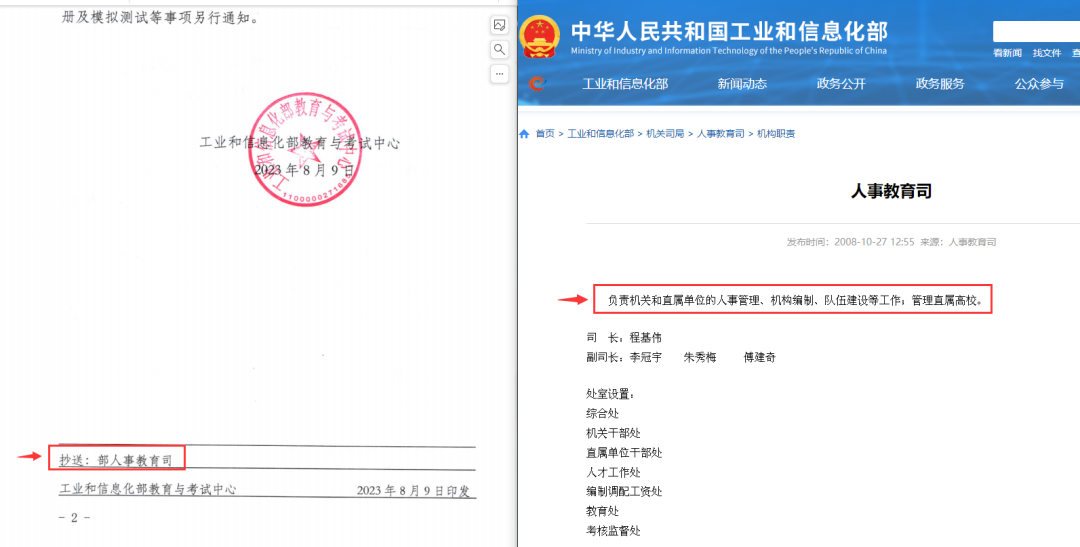Image resolution: width=1080 pixels, height=547 pixels.
Task: Click the national emblem logo in website header
Action: pyautogui.click(x=540, y=36)
